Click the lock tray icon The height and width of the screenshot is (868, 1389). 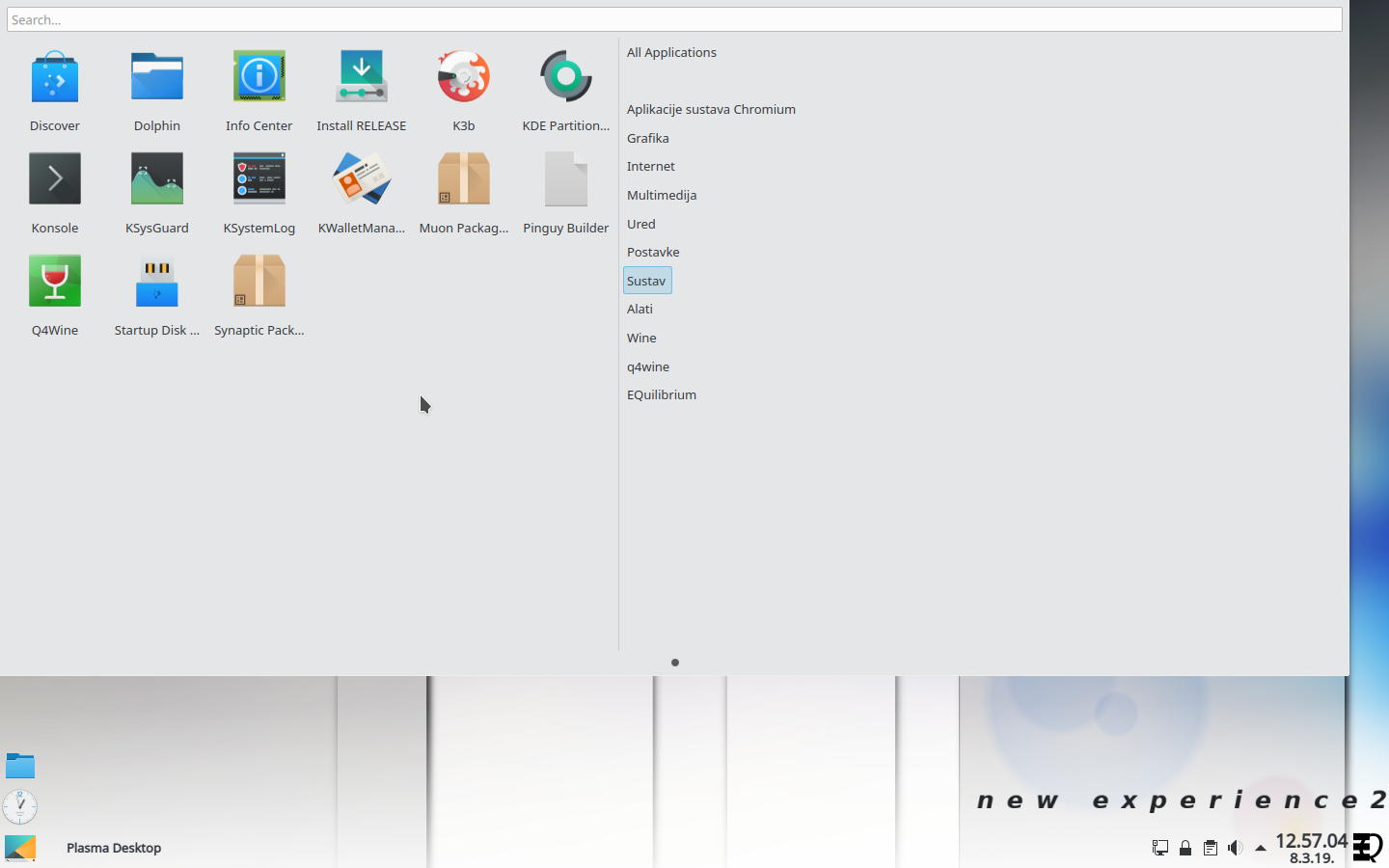point(1185,848)
